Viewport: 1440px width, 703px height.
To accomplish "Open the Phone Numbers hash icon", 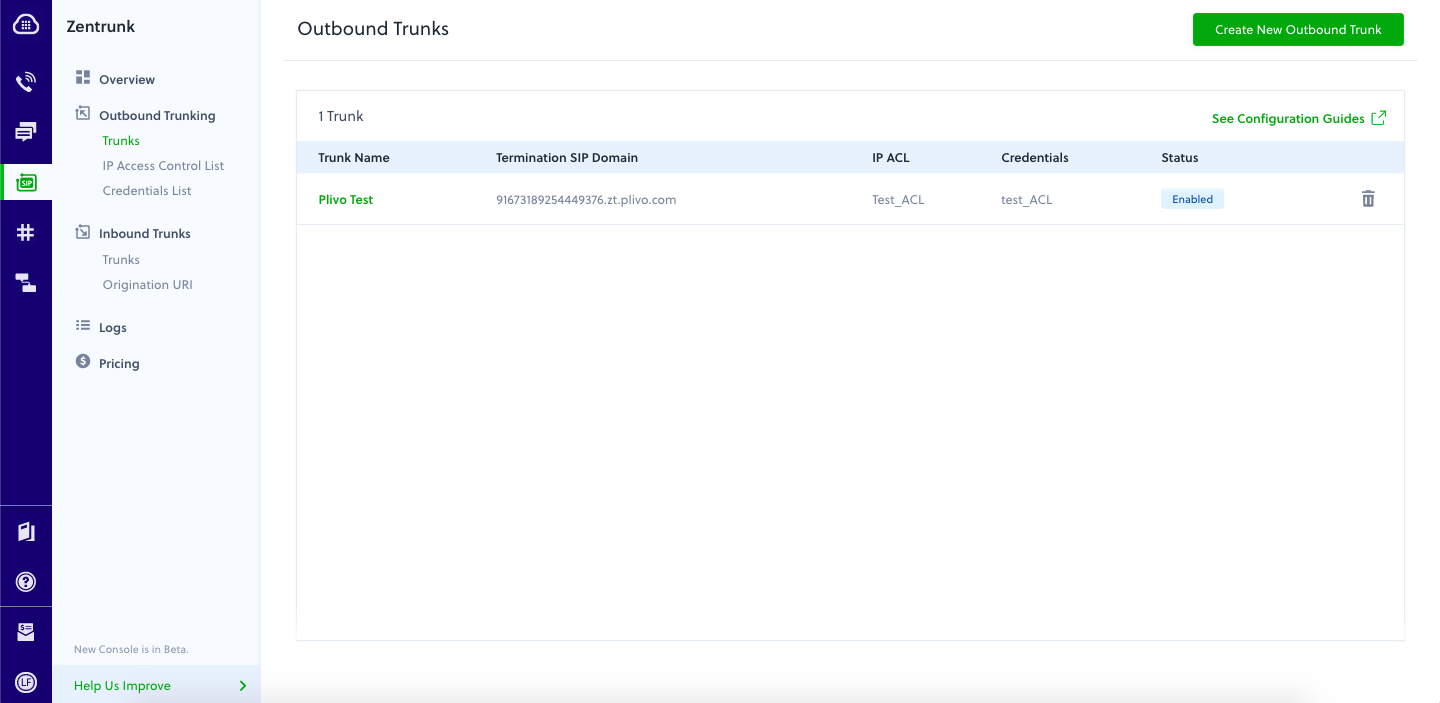I will 26,233.
